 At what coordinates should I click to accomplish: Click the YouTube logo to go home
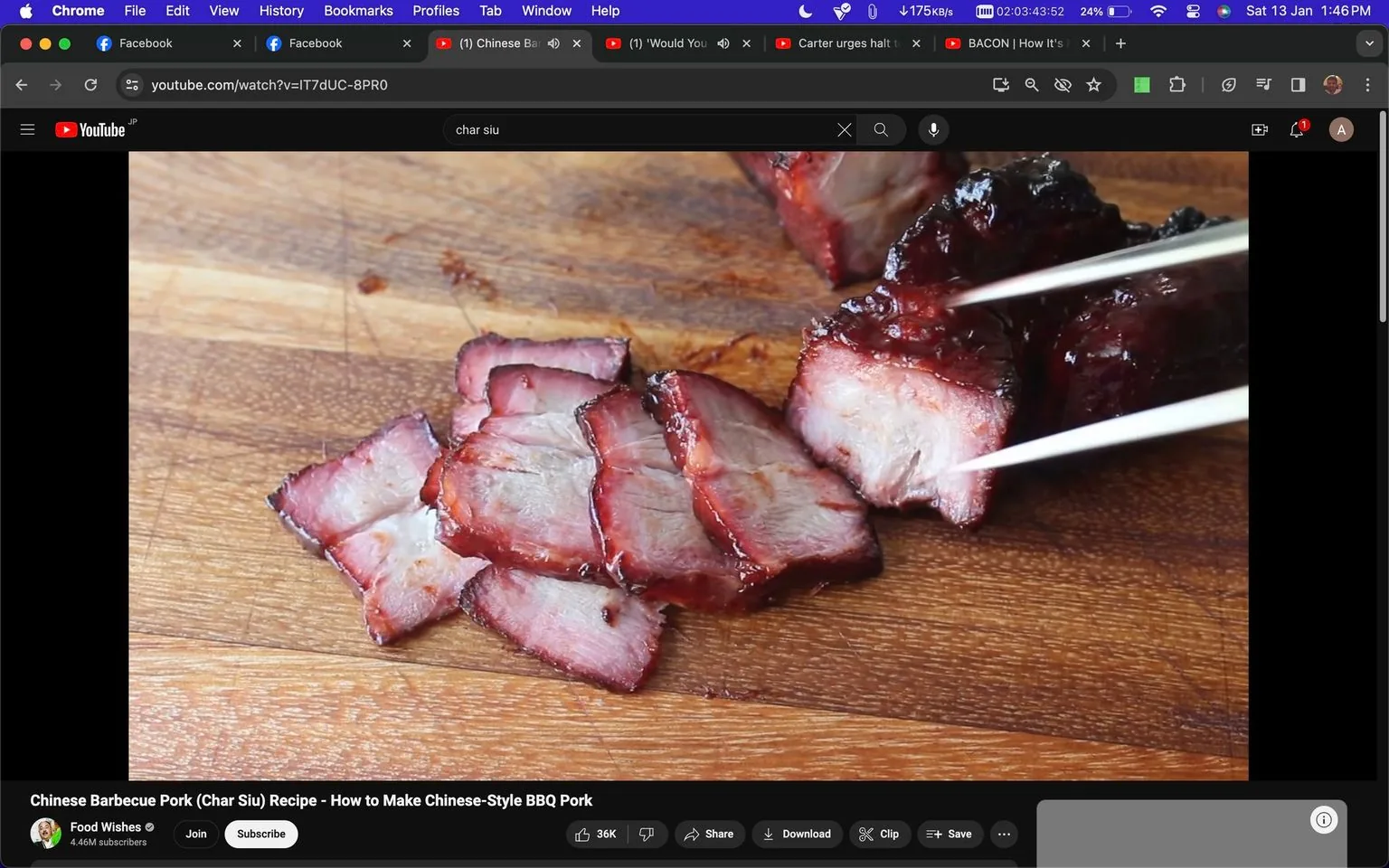coord(90,129)
